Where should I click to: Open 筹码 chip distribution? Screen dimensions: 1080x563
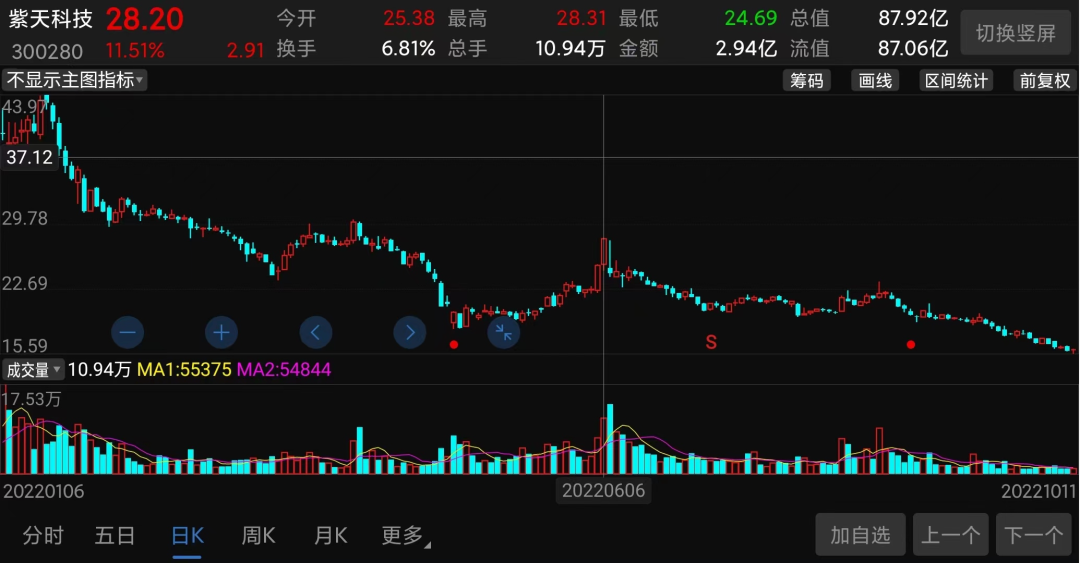click(807, 81)
